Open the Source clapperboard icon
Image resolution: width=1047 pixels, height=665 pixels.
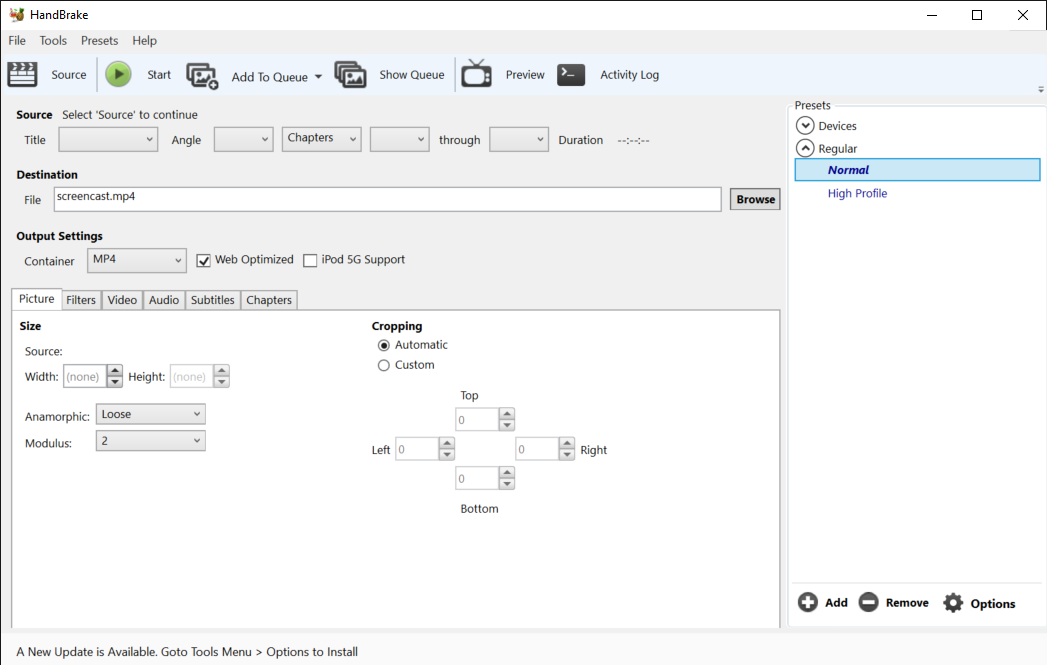click(22, 74)
